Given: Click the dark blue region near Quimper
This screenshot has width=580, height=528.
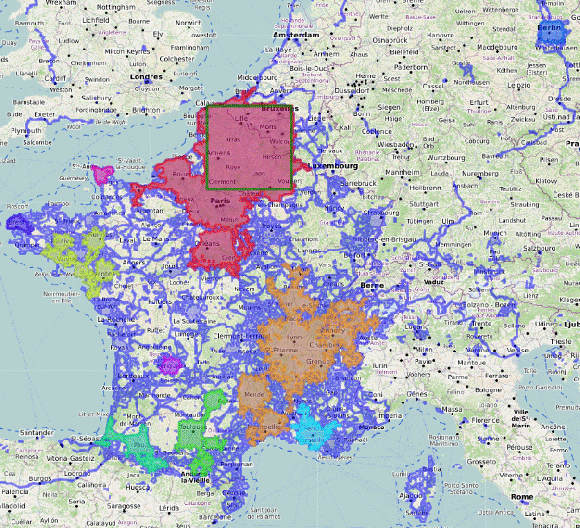Looking at the screenshot, I should (x=19, y=224).
